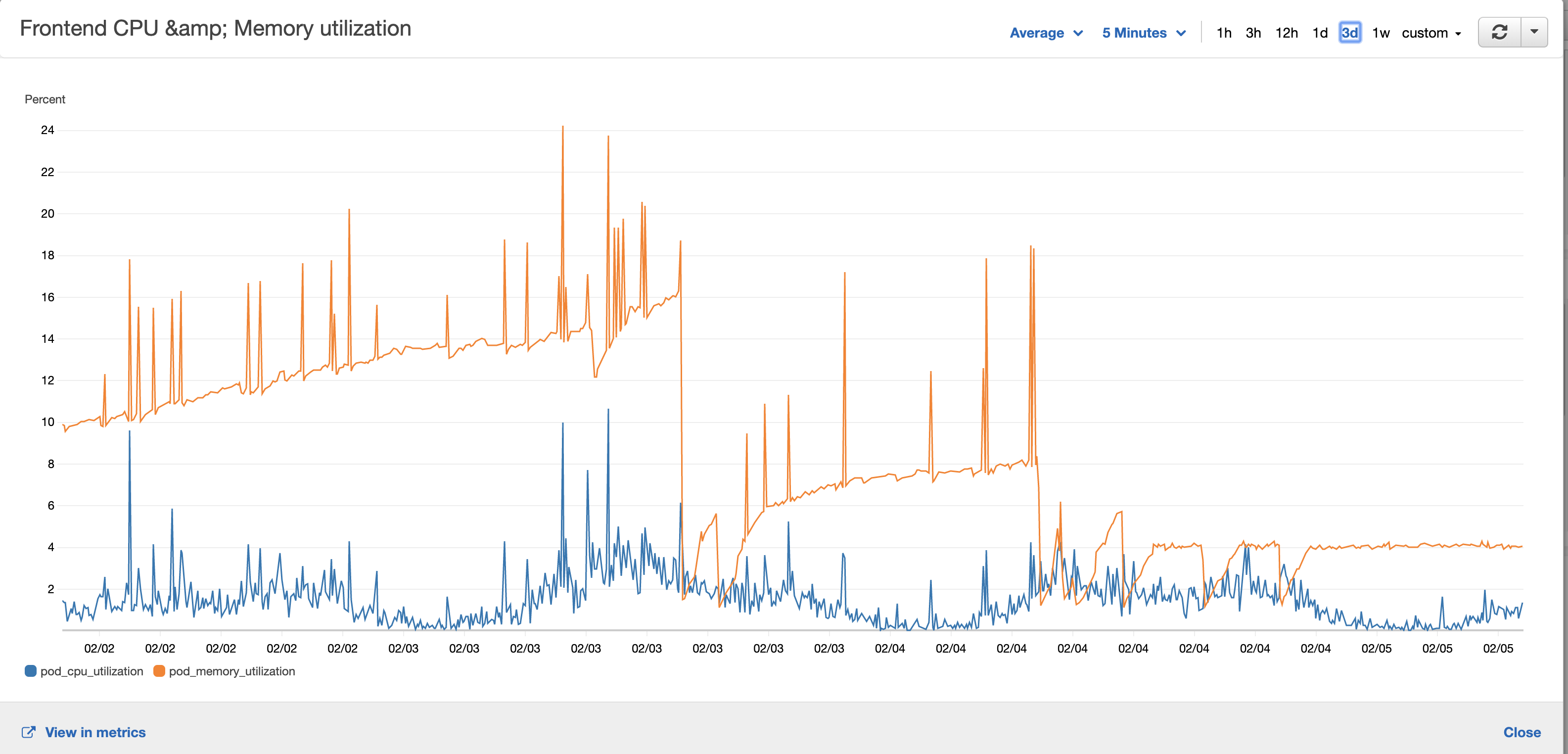Click the Frontend CPU & Memory utilization title
The height and width of the screenshot is (754, 1568).
point(216,29)
